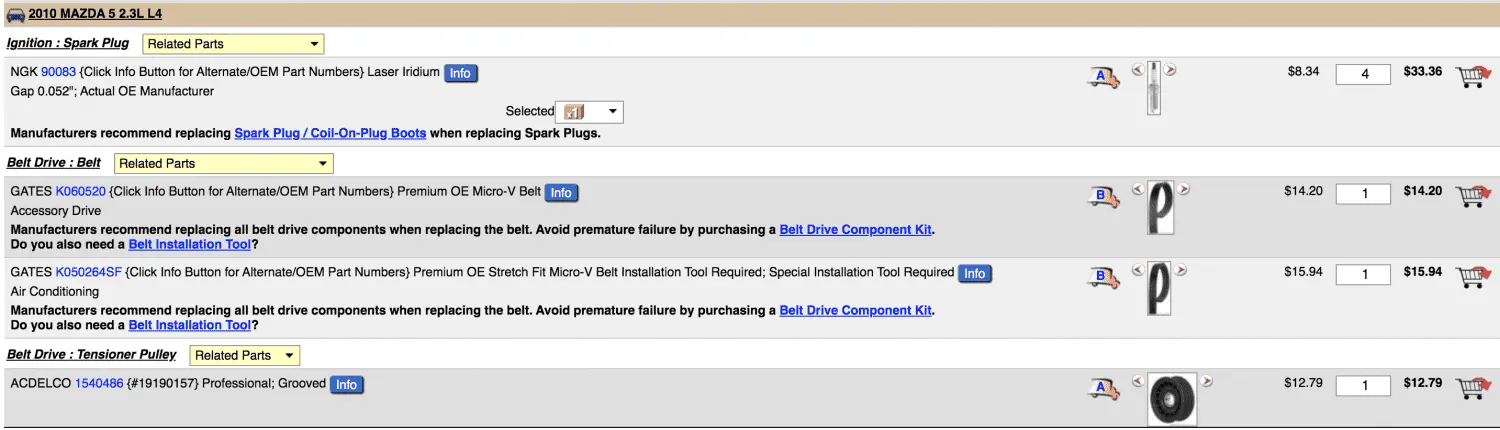View the K050264SF belt thumbnail

click(x=1160, y=288)
